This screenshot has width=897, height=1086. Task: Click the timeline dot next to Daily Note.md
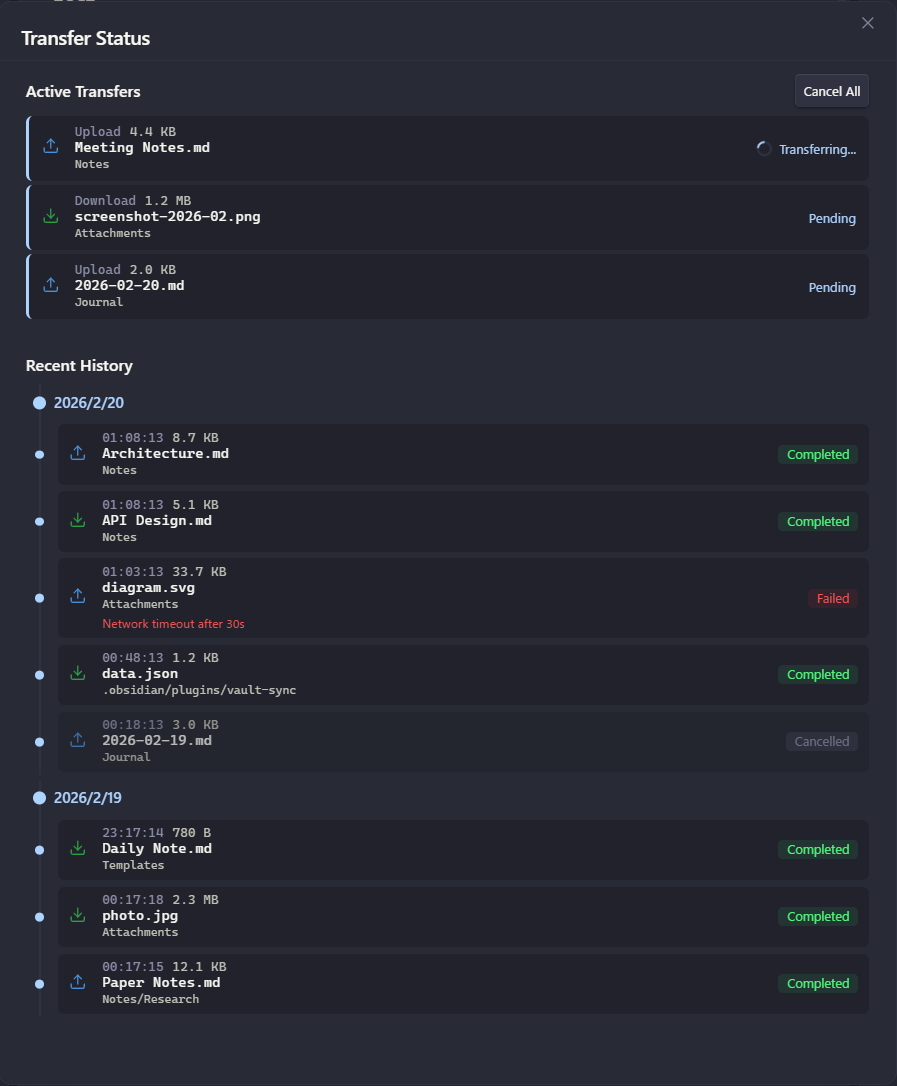pos(39,850)
